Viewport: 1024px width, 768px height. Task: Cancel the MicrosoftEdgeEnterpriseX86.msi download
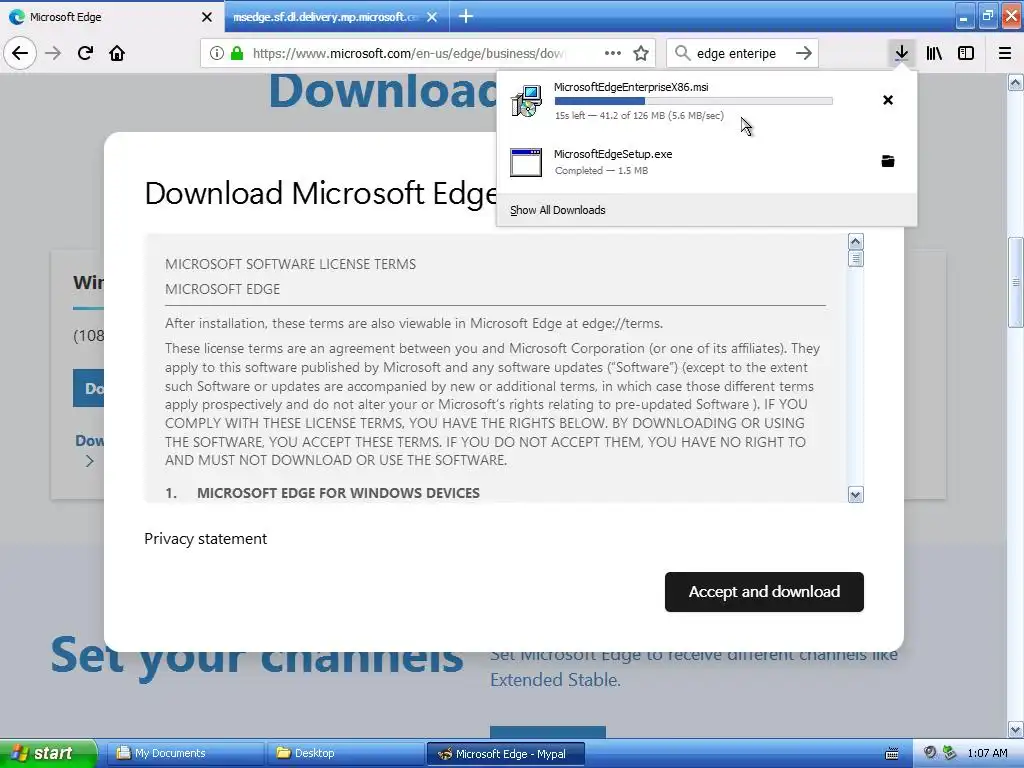[888, 100]
